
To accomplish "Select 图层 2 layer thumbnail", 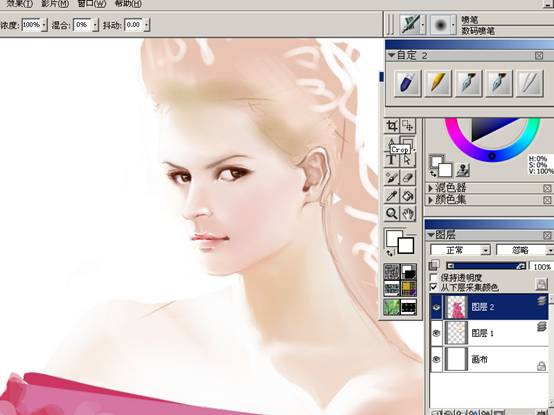I will click(456, 307).
